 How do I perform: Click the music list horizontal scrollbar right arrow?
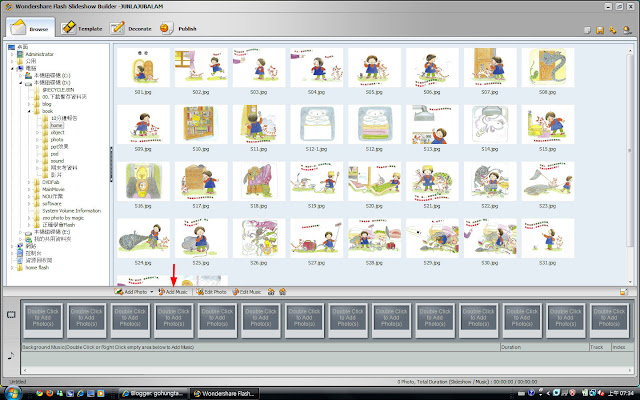631,370
